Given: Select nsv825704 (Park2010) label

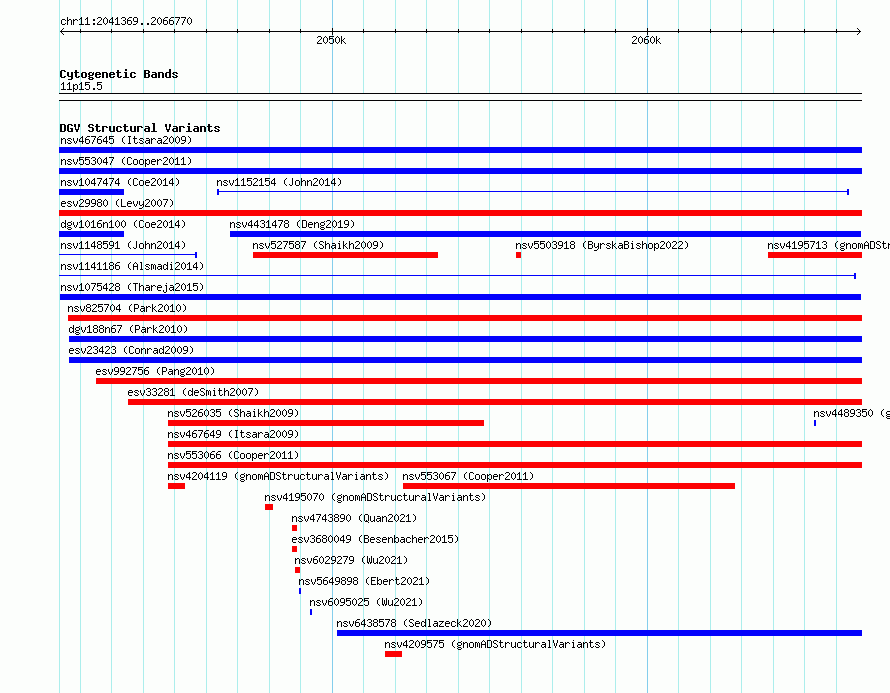Looking at the screenshot, I should pyautogui.click(x=127, y=308).
